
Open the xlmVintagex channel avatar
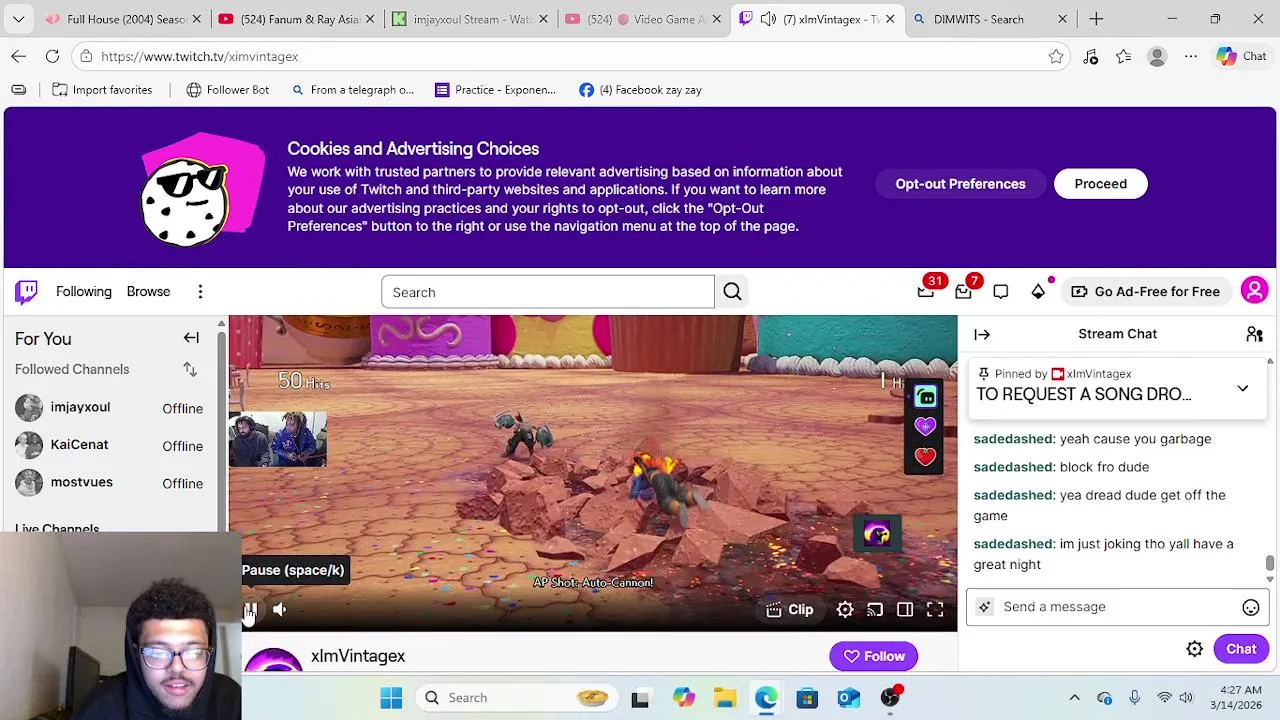click(x=273, y=660)
